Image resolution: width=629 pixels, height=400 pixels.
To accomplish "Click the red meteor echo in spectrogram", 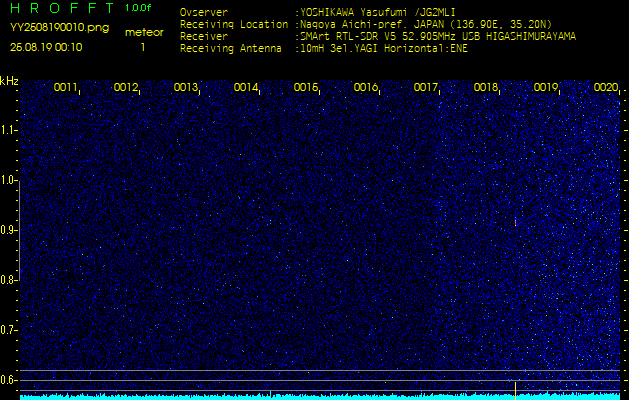I will pyautogui.click(x=515, y=223).
